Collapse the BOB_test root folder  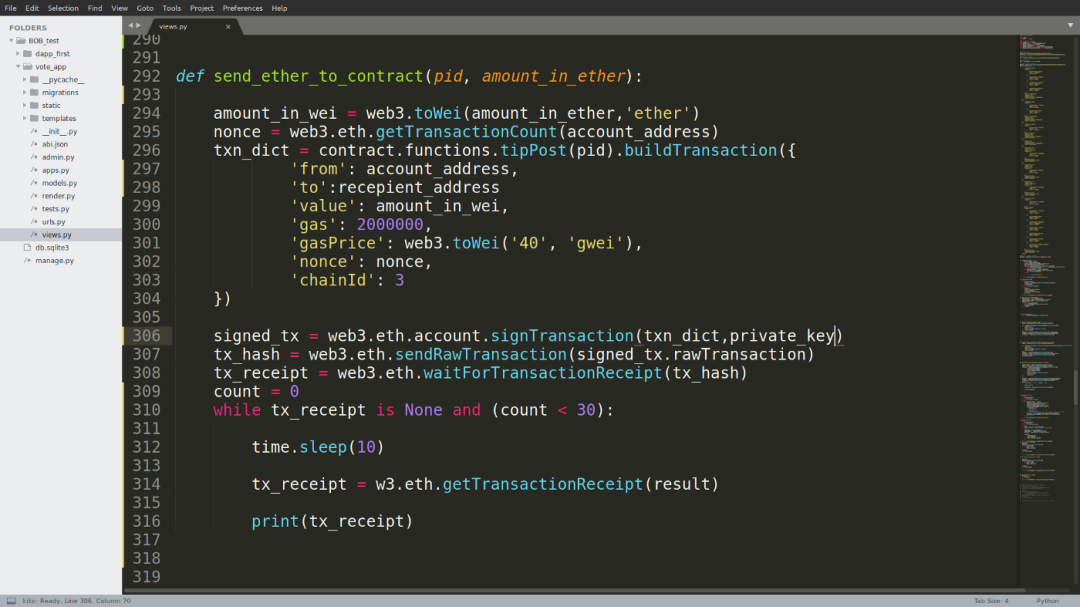11,41
